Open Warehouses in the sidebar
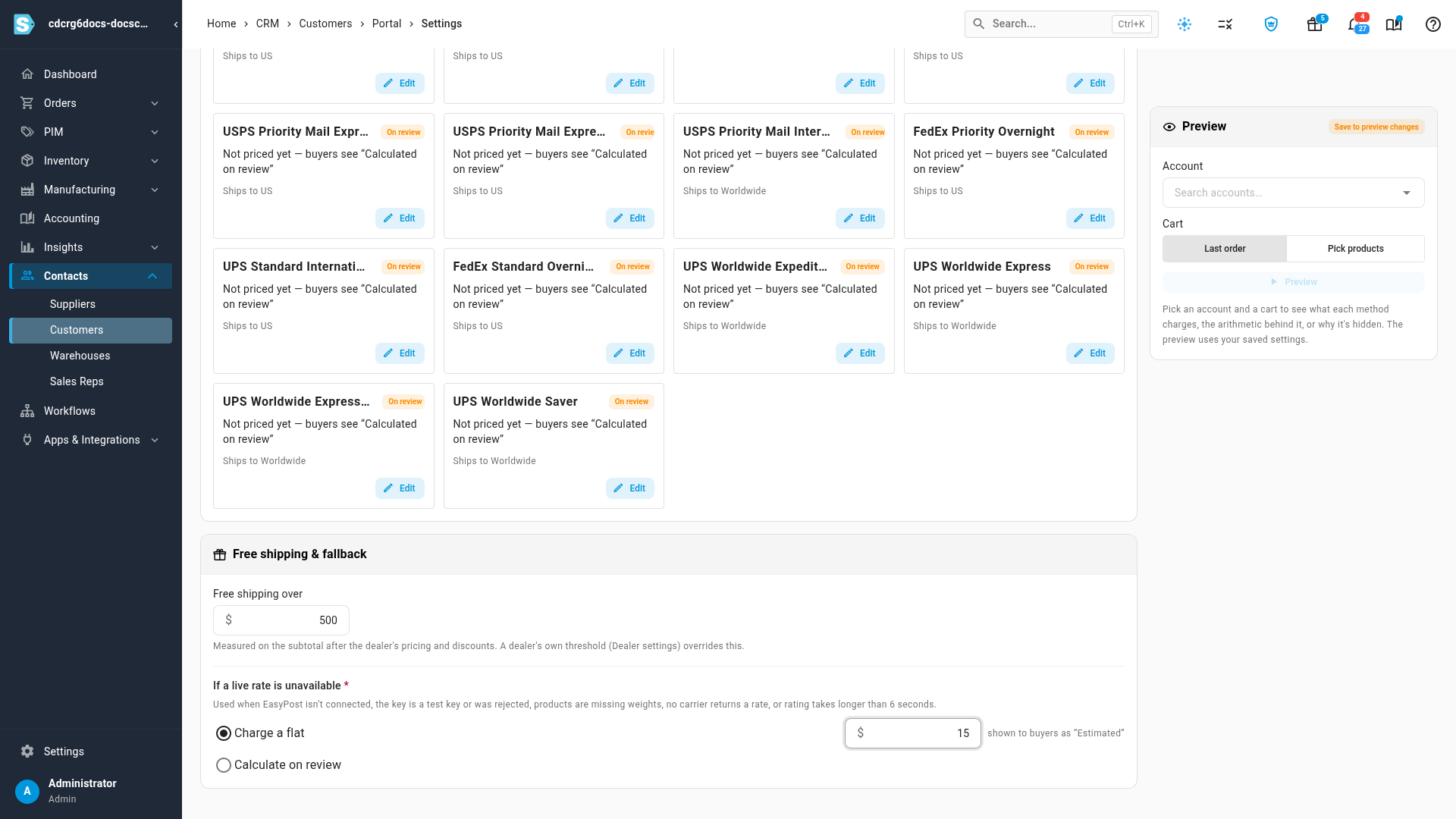The height and width of the screenshot is (819, 1456). [80, 356]
